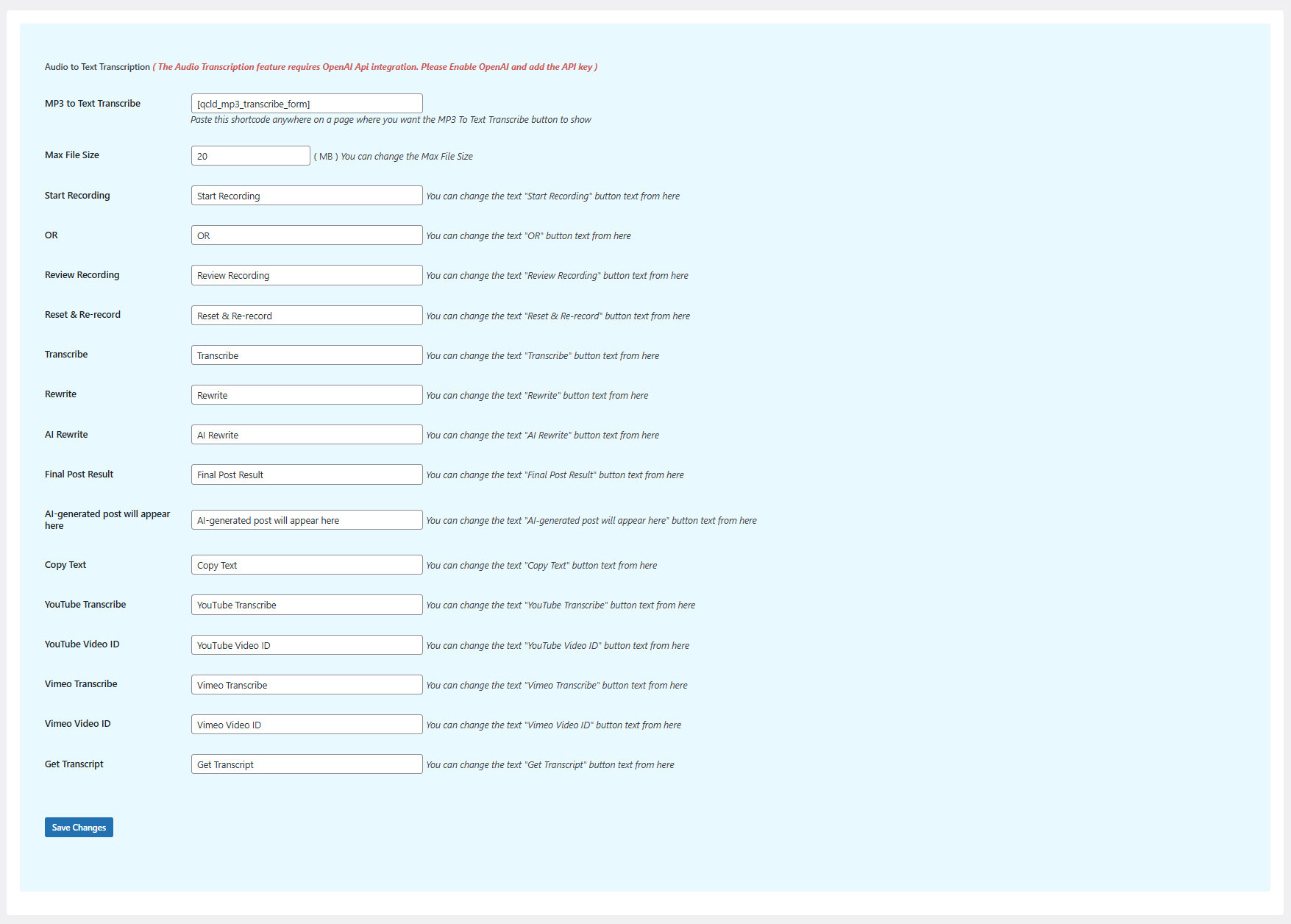
Task: Focus the Max File Size input
Action: click(250, 156)
